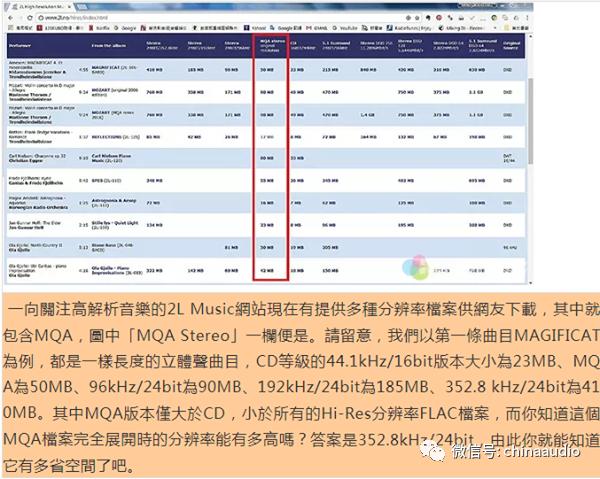Download the 72 MB file in Astrognosia row

tap(153, 203)
